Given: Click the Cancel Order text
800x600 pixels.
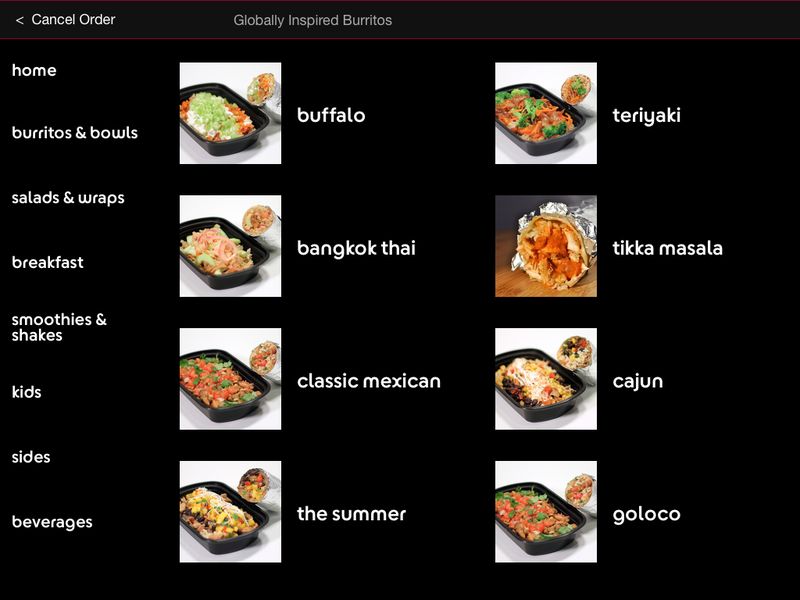Looking at the screenshot, I should 73,19.
